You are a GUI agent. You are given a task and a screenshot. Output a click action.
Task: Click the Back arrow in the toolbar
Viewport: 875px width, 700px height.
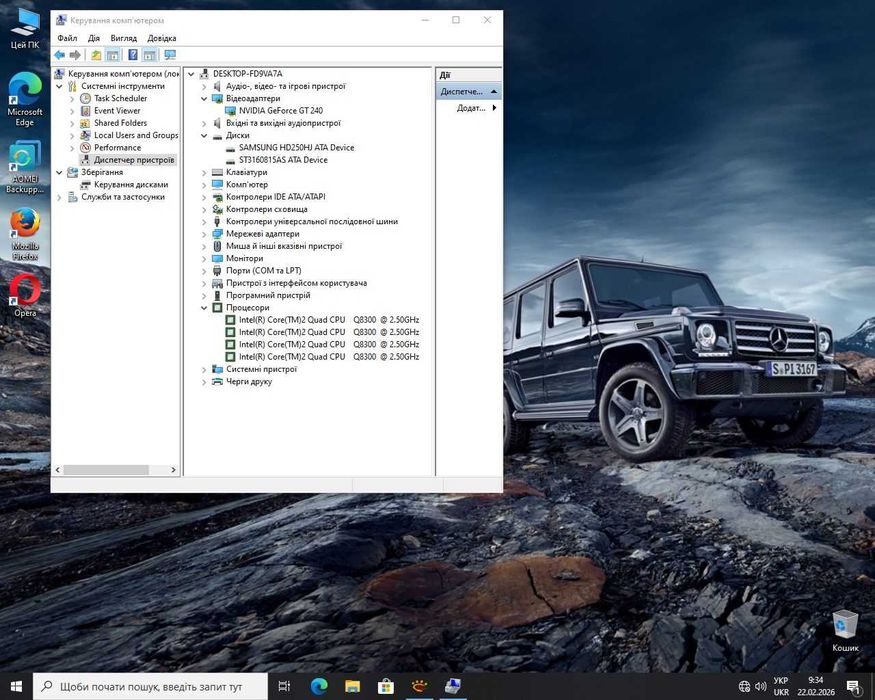pyautogui.click(x=60, y=55)
